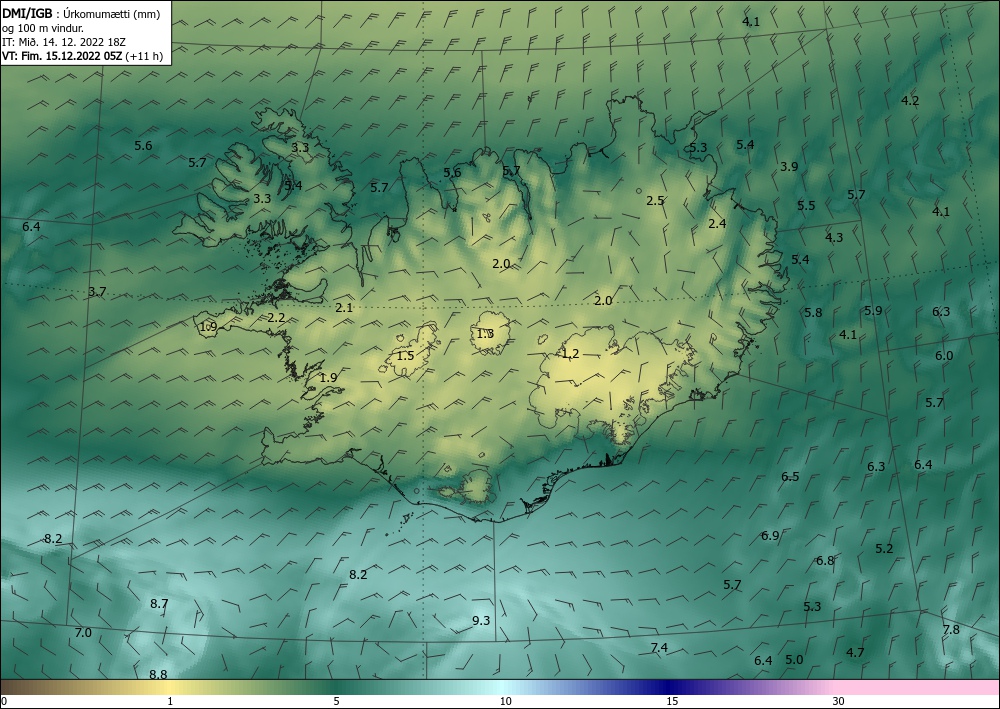Click the map value '5.8'
The height and width of the screenshot is (709, 1000).
tap(813, 312)
